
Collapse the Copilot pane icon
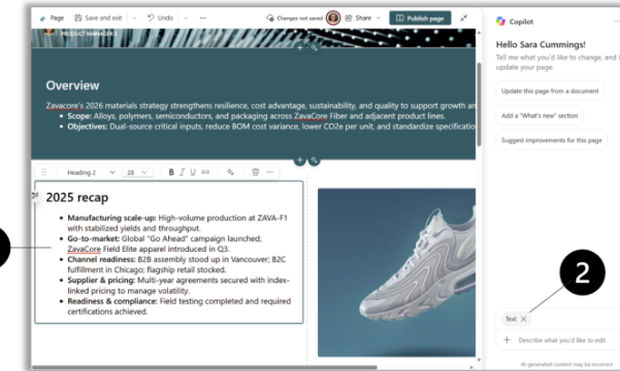(464, 18)
